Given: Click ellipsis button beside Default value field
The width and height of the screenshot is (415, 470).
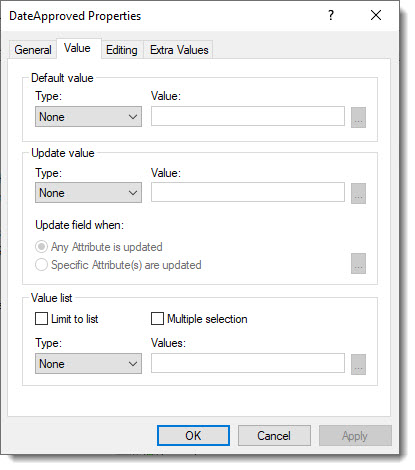Looking at the screenshot, I should pos(358,117).
